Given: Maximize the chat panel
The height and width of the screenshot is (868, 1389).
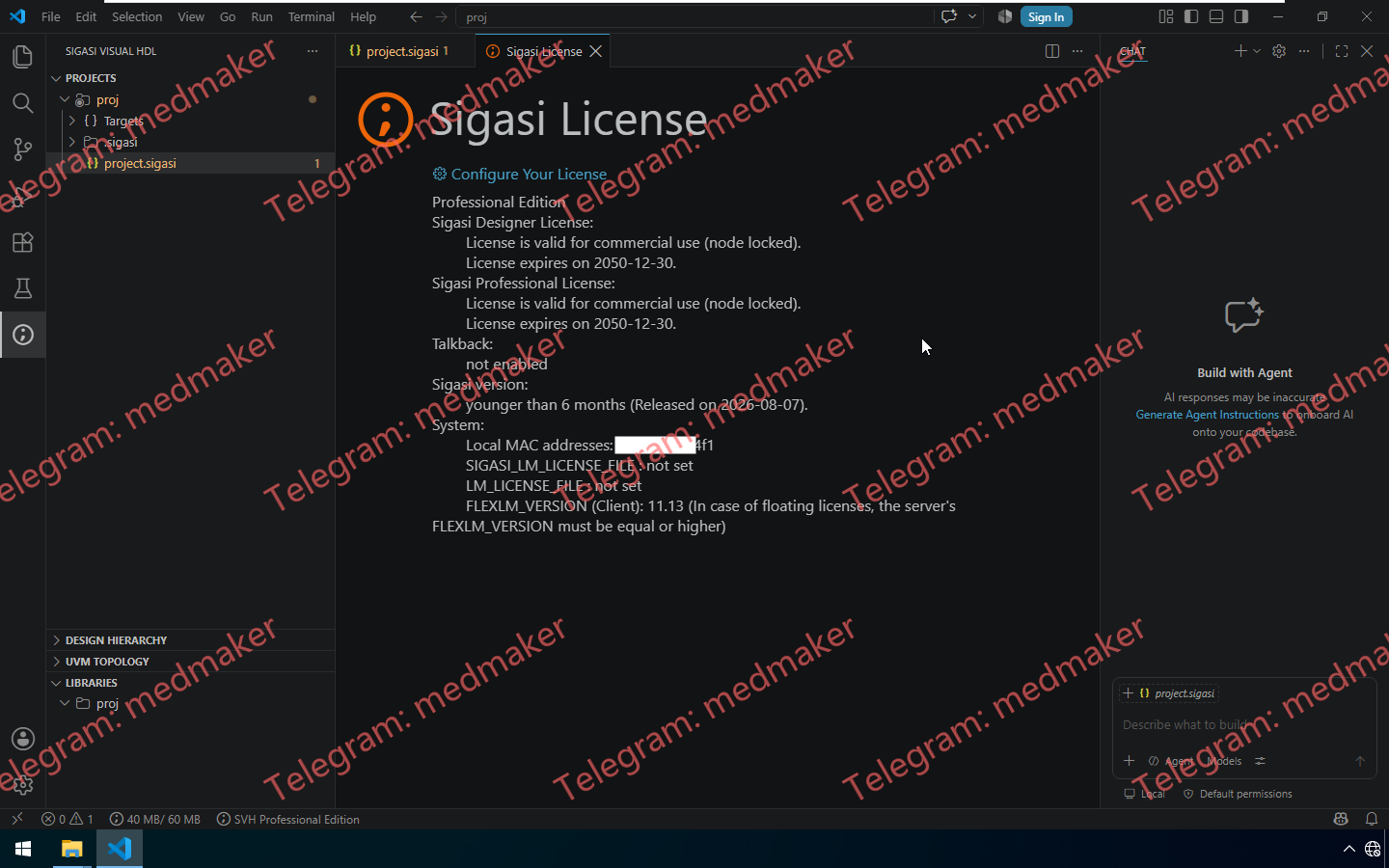Looking at the screenshot, I should pos(1342,51).
